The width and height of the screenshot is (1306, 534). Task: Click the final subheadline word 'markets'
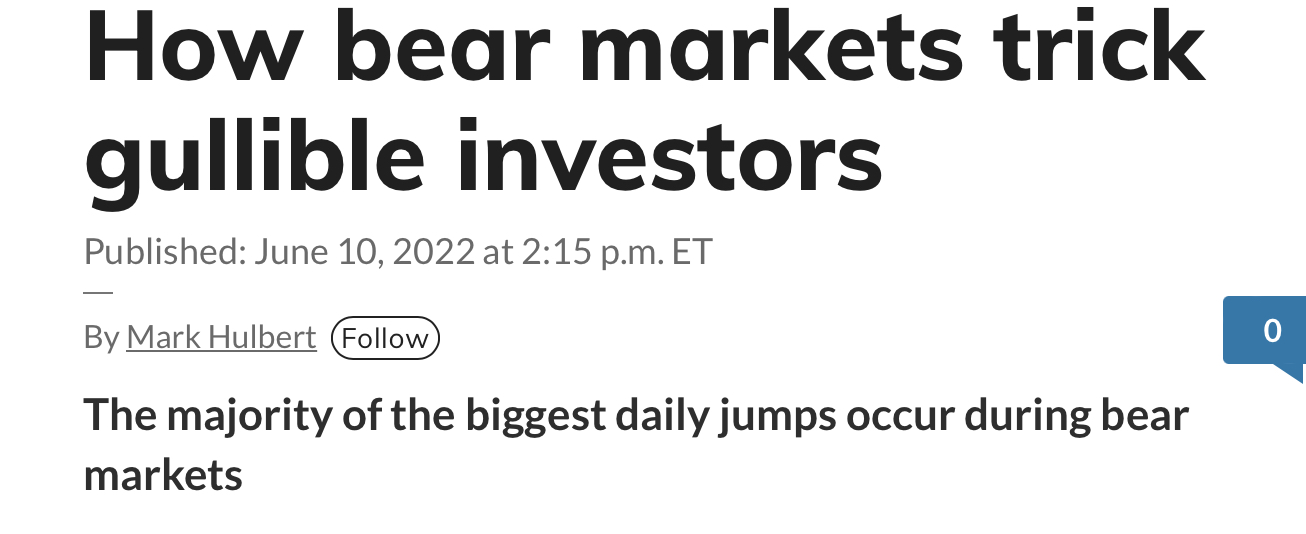[163, 475]
